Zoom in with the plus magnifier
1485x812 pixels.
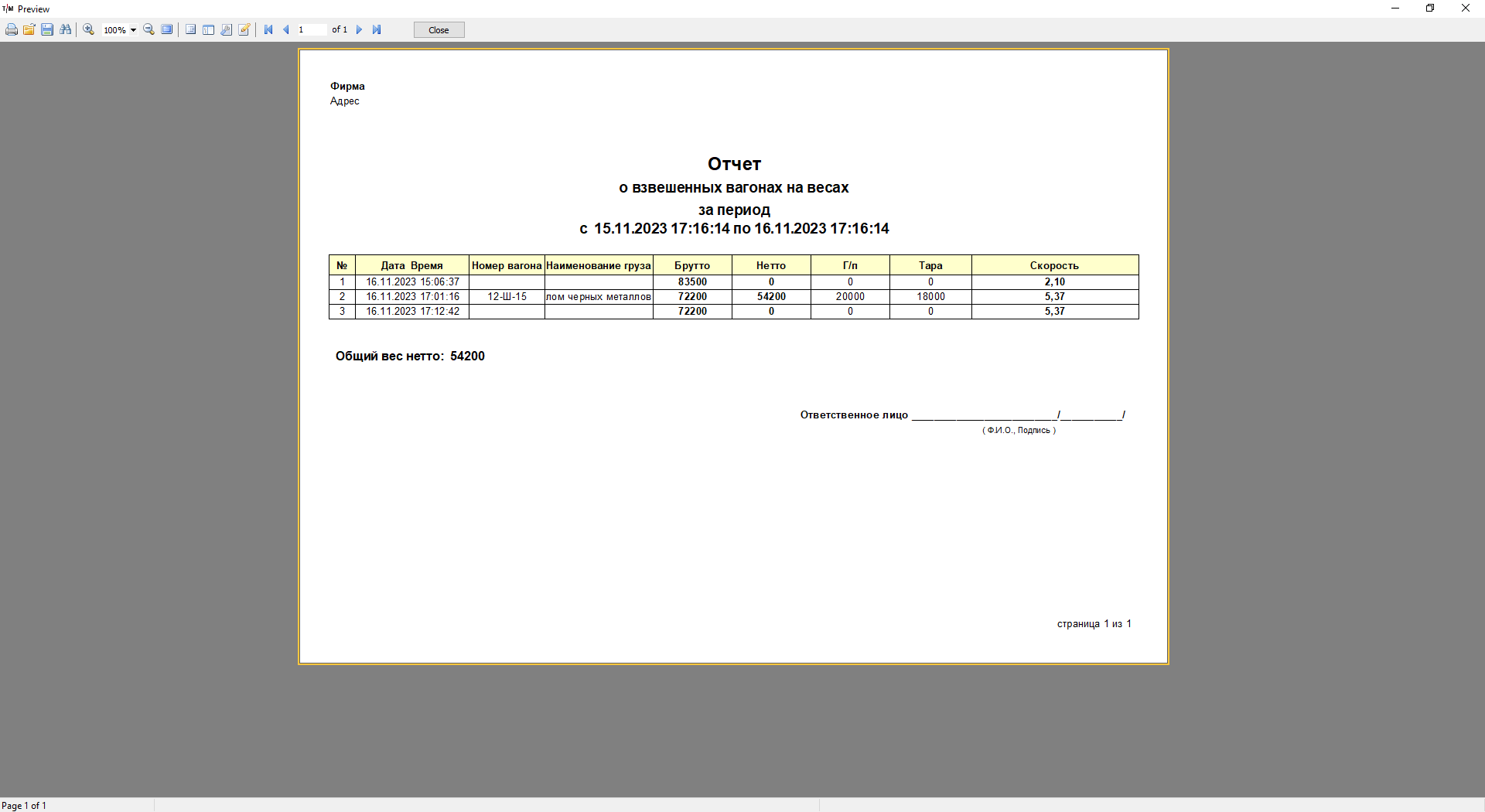(89, 30)
